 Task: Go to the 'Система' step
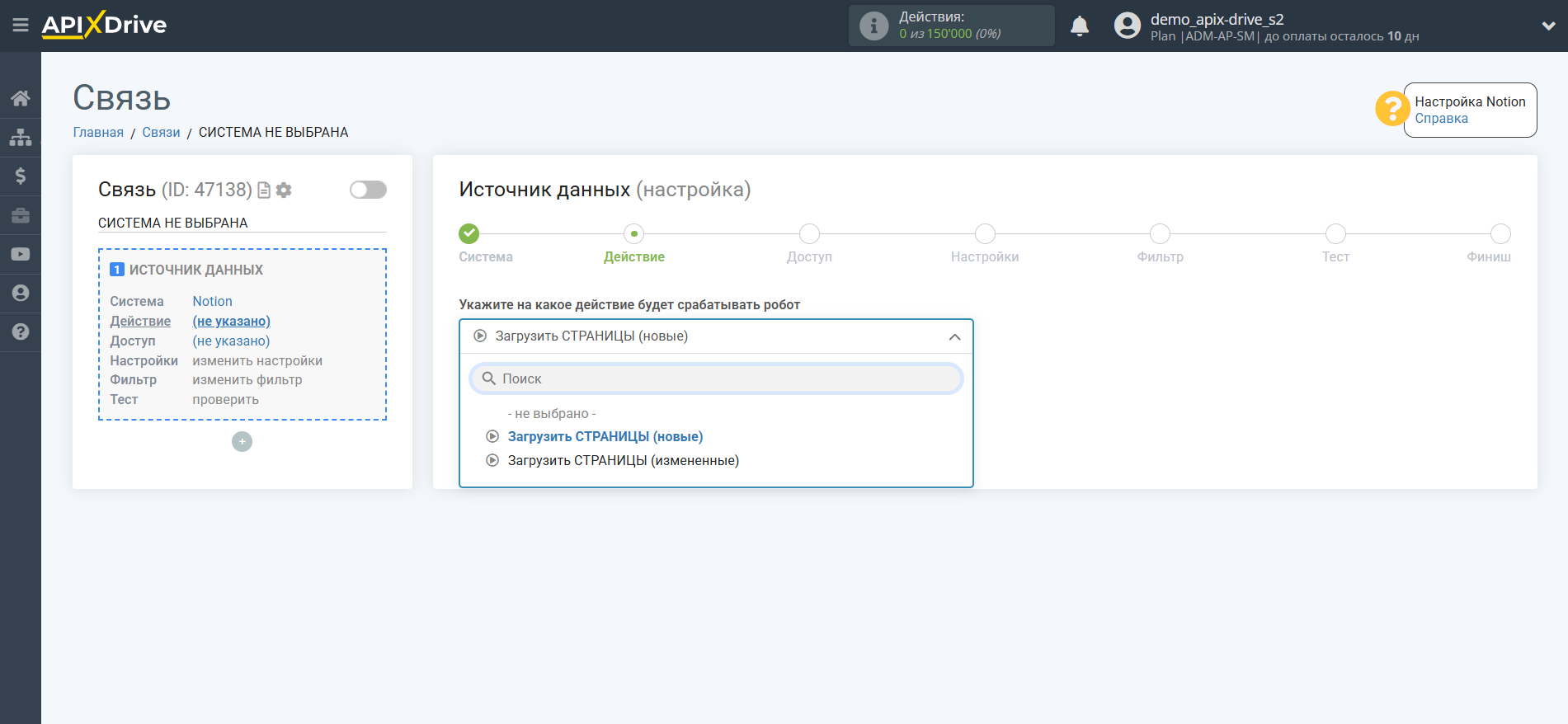(x=469, y=234)
